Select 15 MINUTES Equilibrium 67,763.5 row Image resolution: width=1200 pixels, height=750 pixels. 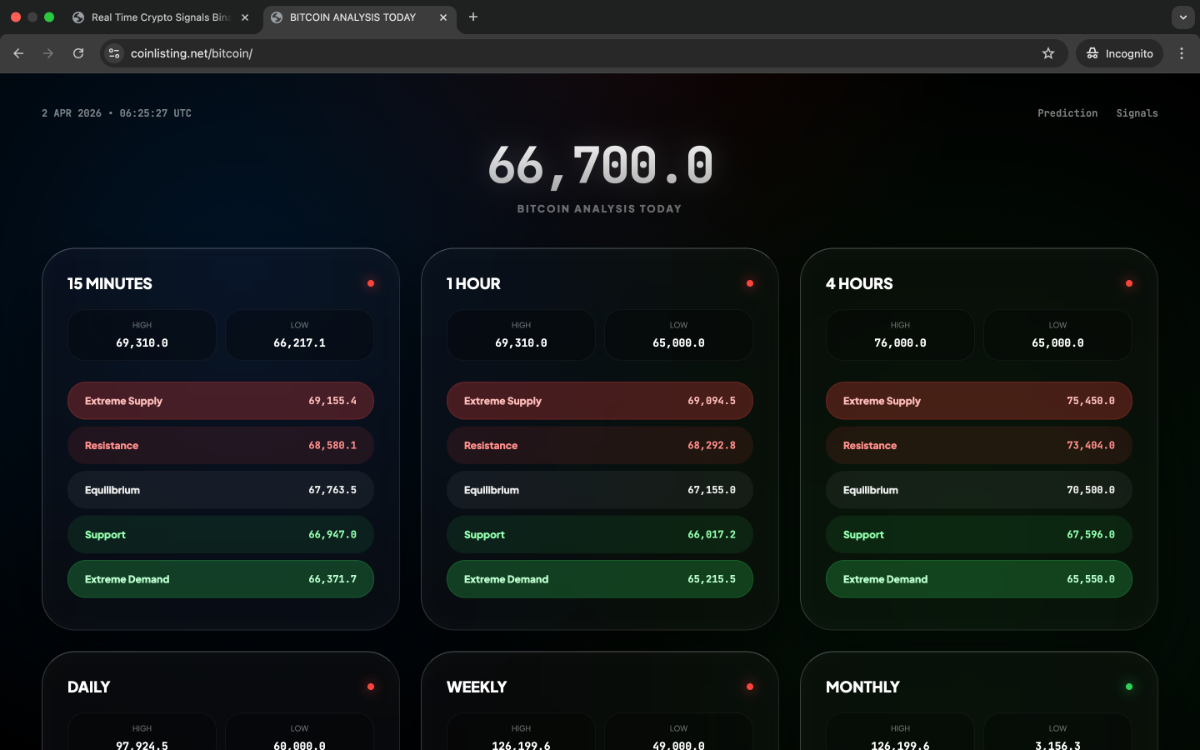tap(220, 490)
